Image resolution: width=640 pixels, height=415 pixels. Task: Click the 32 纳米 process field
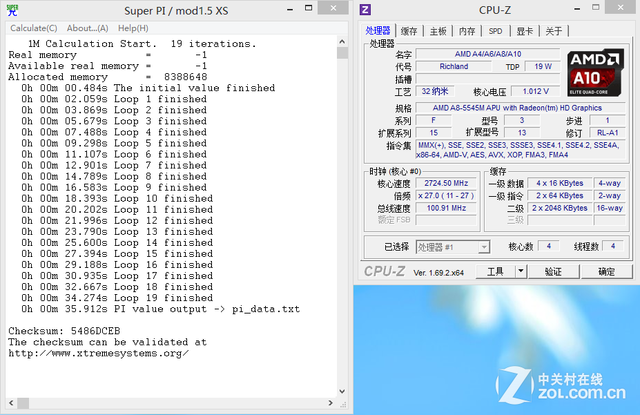(x=435, y=91)
